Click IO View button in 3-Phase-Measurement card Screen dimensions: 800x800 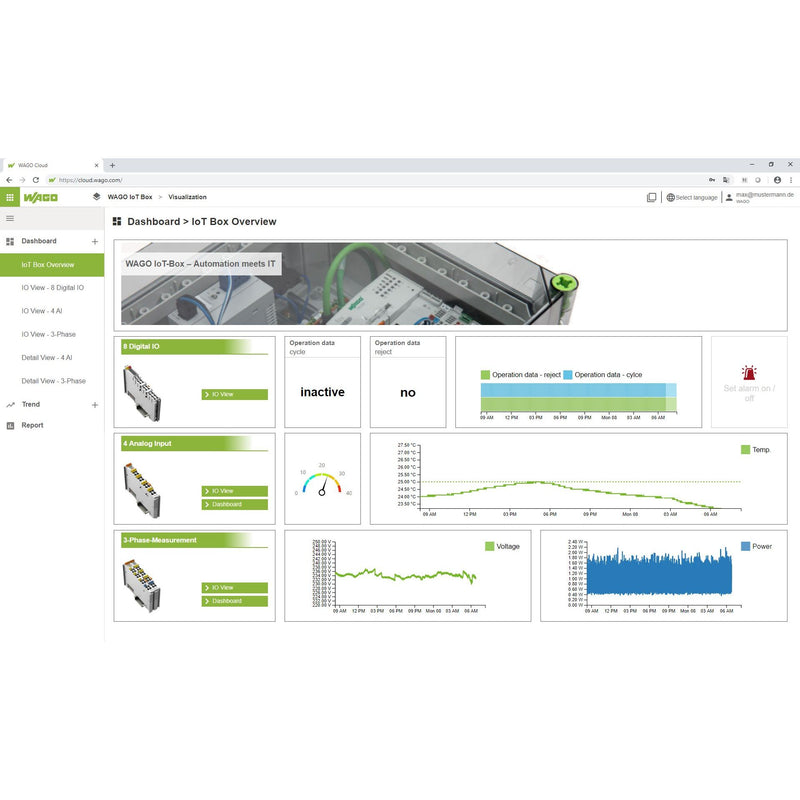click(235, 588)
